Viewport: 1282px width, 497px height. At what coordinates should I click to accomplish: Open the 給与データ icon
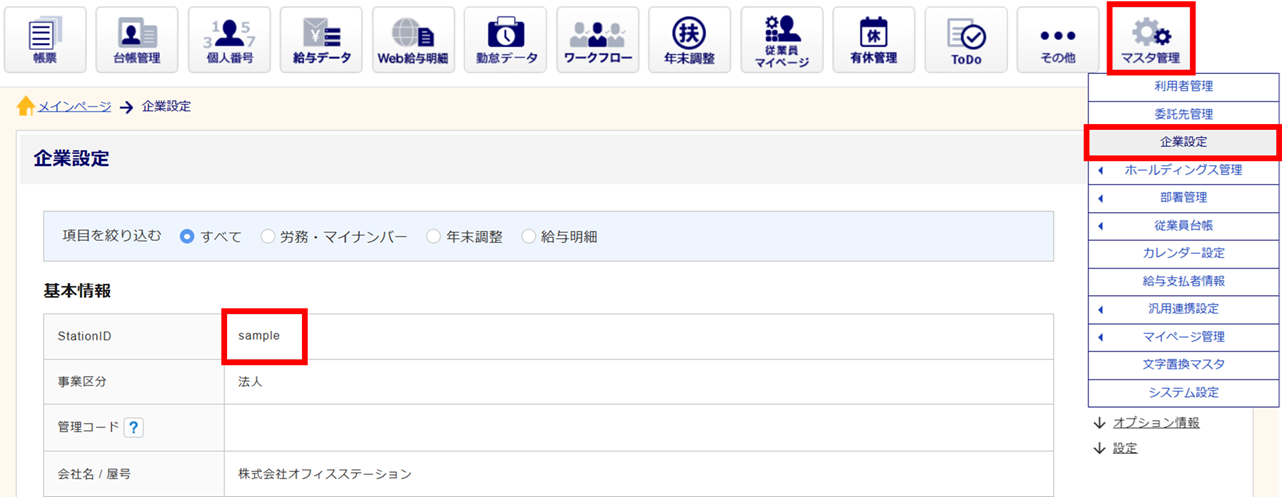[x=321, y=40]
